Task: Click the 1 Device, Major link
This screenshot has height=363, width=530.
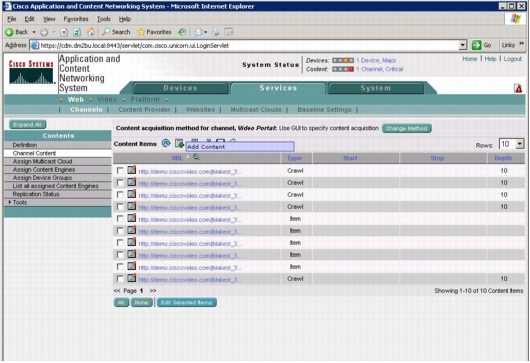Action: (376, 60)
